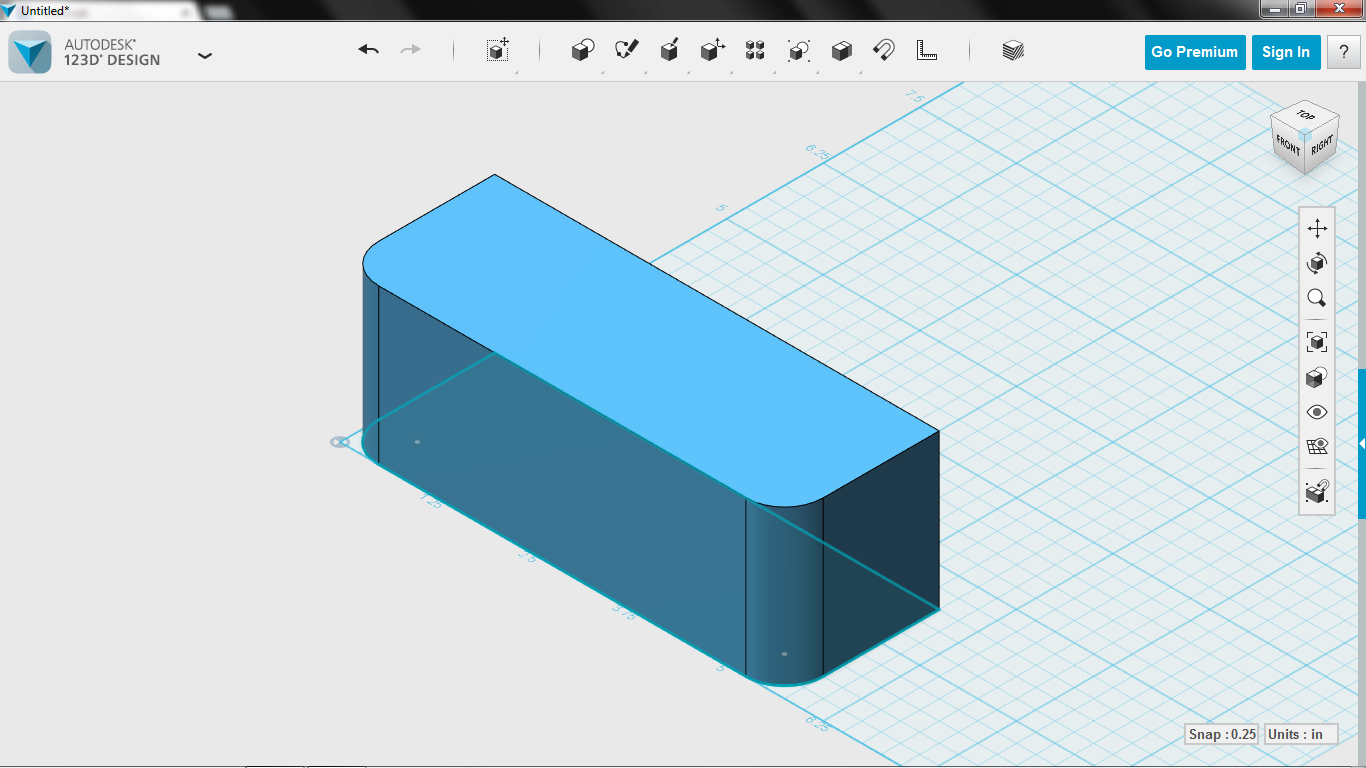Image resolution: width=1366 pixels, height=768 pixels.
Task: Open the Pattern tools menu
Action: pos(755,51)
